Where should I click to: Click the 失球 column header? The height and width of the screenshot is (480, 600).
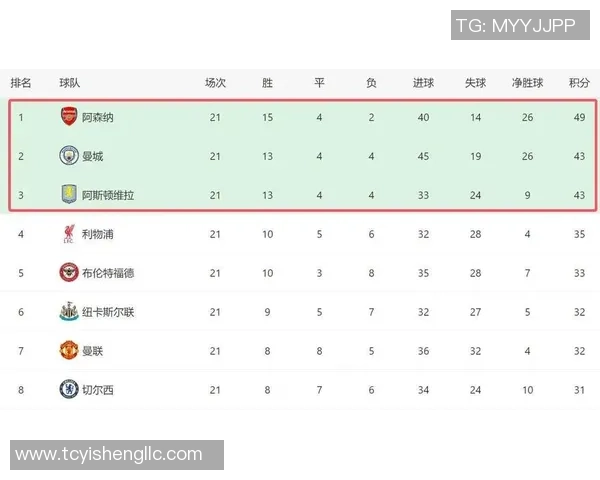point(475,82)
